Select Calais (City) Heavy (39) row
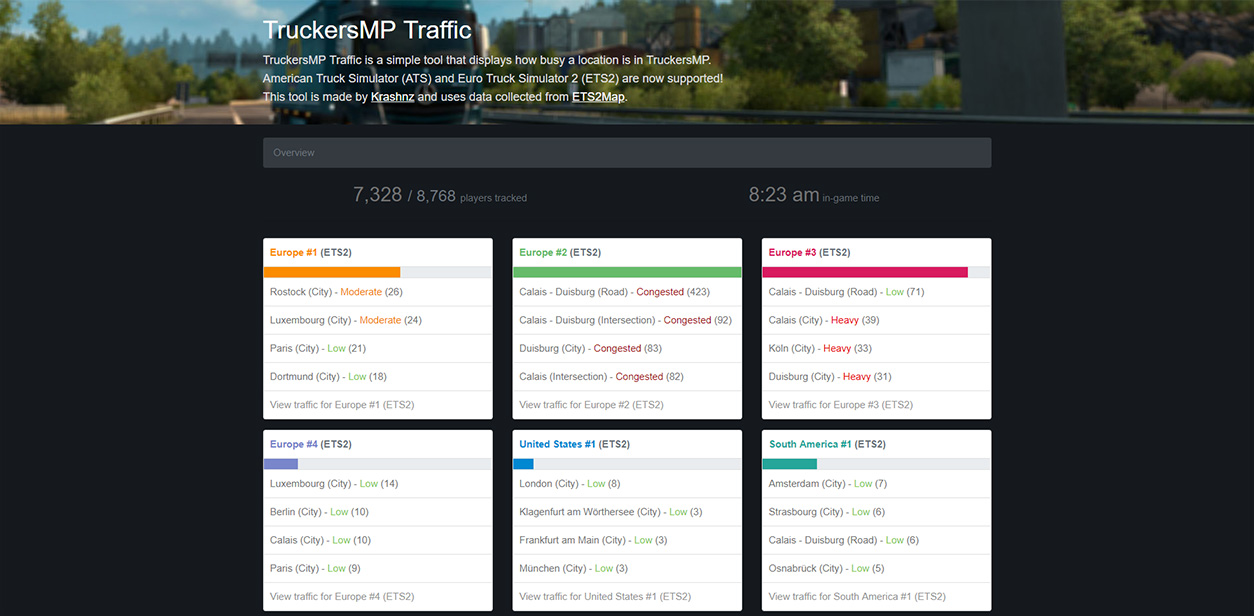1254x616 pixels. 877,320
